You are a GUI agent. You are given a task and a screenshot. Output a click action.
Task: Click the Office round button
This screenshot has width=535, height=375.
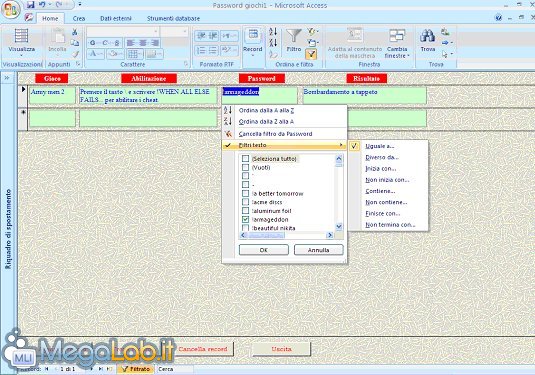pyautogui.click(x=11, y=10)
